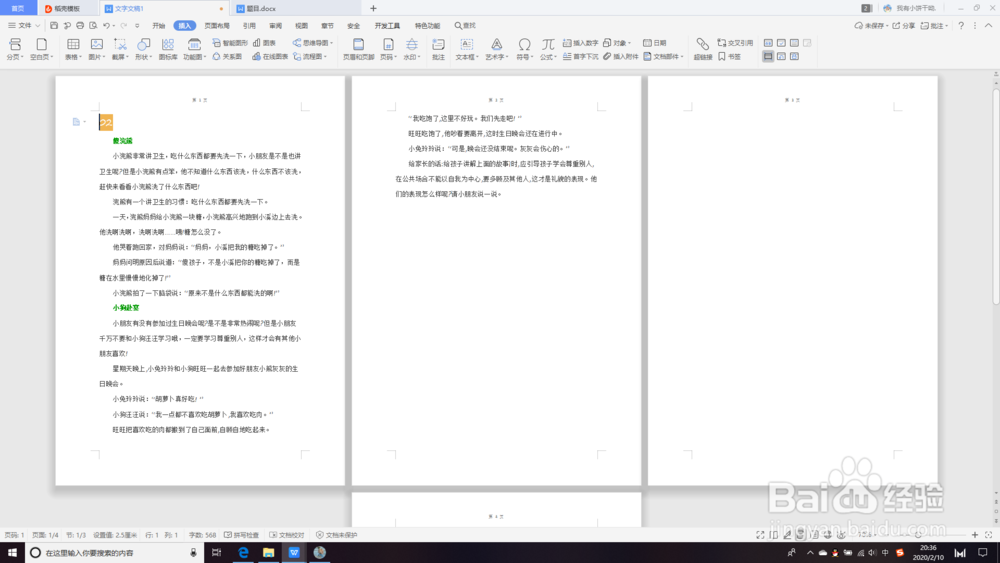Click the Print Preview icon
Image resolution: width=1000 pixels, height=563 pixels.
(x=93, y=26)
